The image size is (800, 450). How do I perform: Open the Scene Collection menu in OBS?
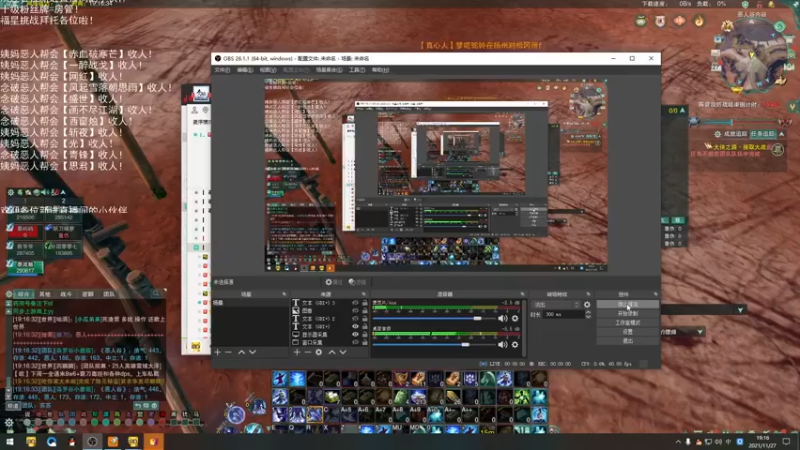[329, 70]
